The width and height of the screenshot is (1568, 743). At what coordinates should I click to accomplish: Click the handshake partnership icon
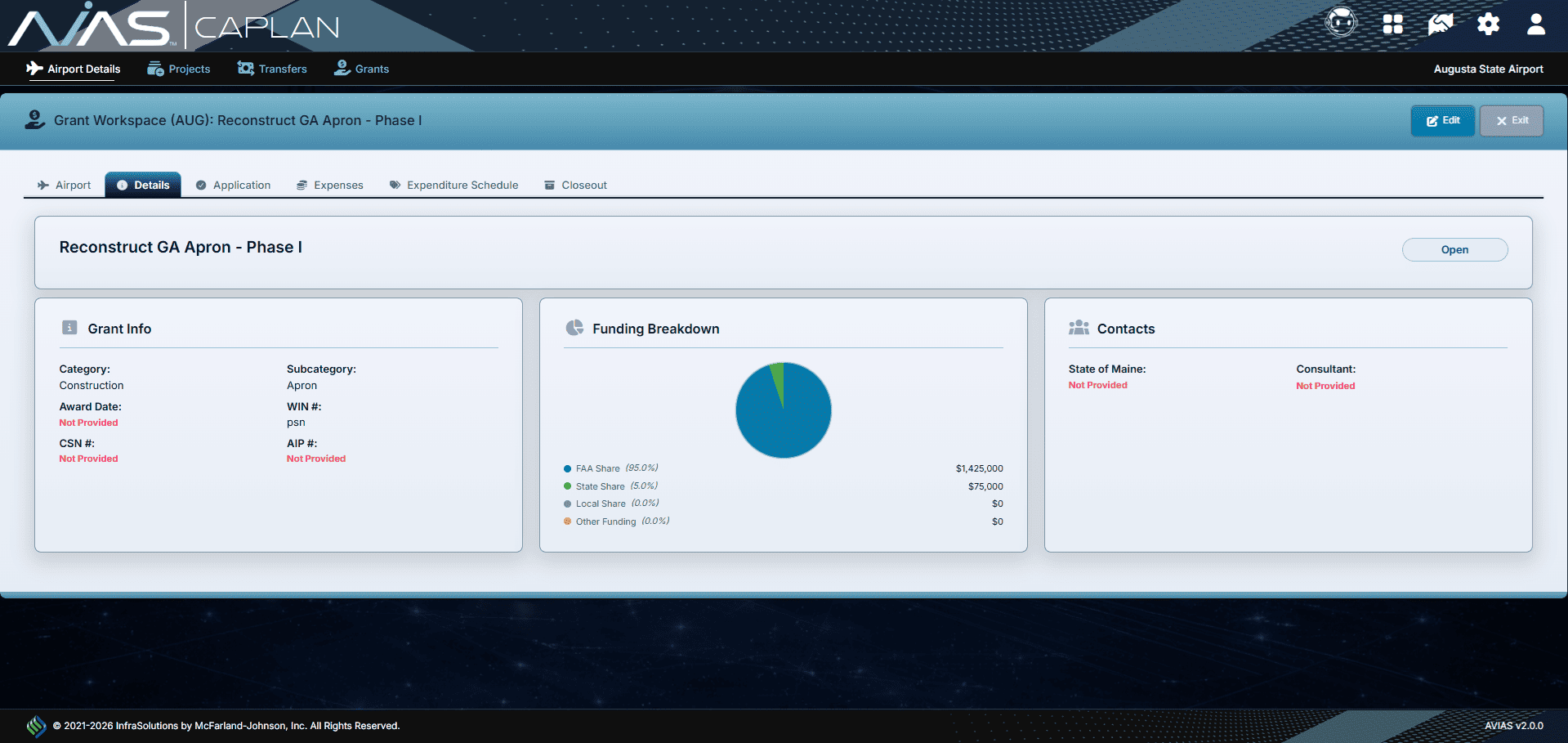tap(1440, 25)
